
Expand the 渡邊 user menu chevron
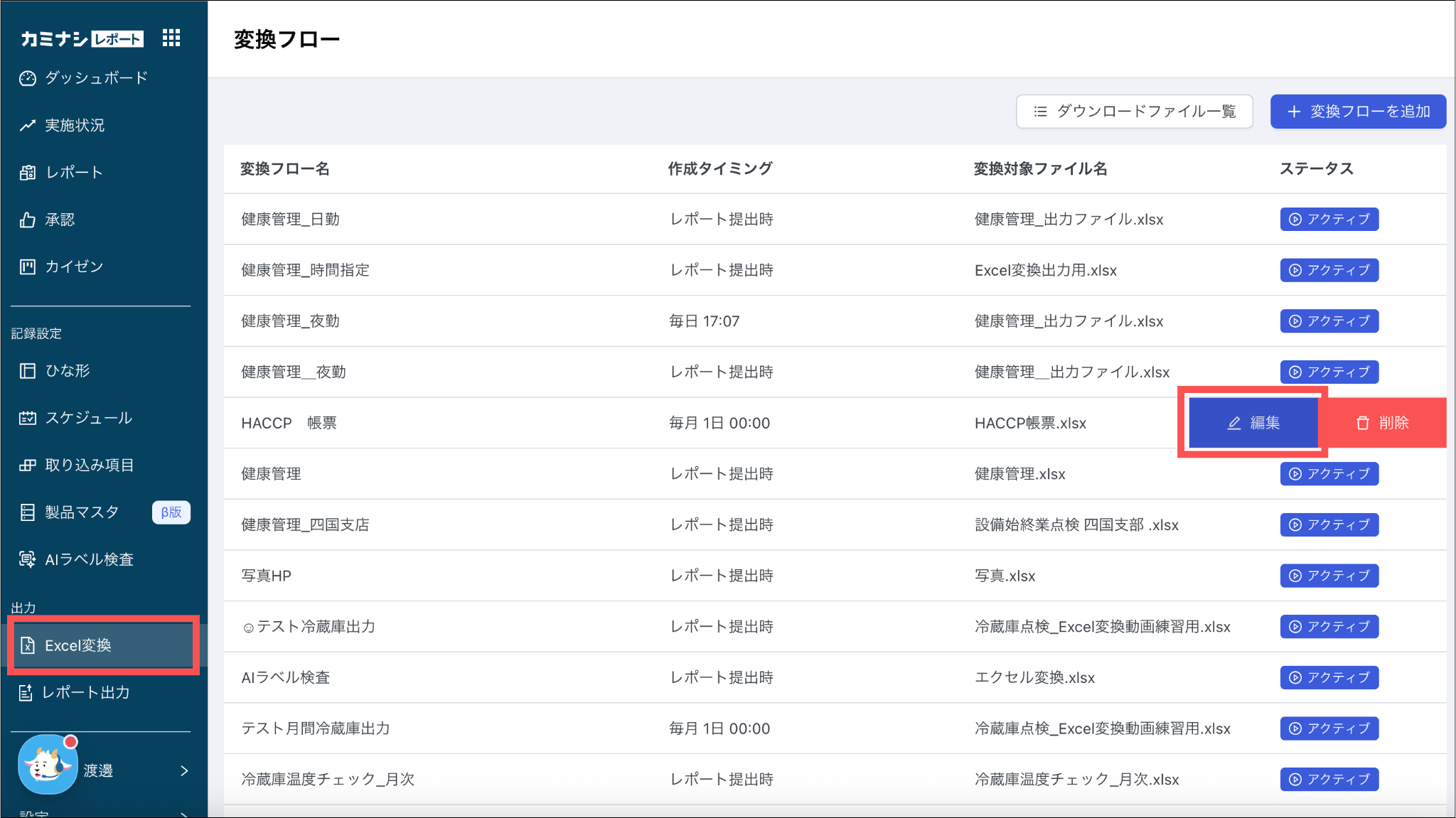point(184,771)
